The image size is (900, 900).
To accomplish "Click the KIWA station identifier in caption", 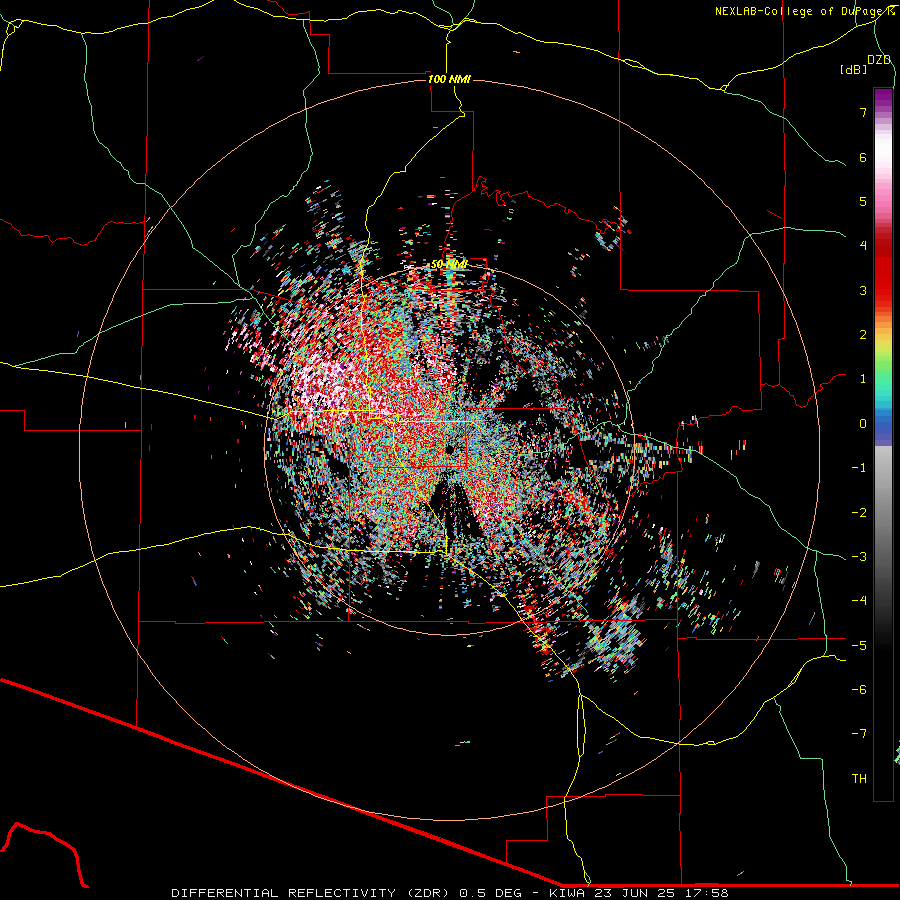I will pyautogui.click(x=568, y=893).
